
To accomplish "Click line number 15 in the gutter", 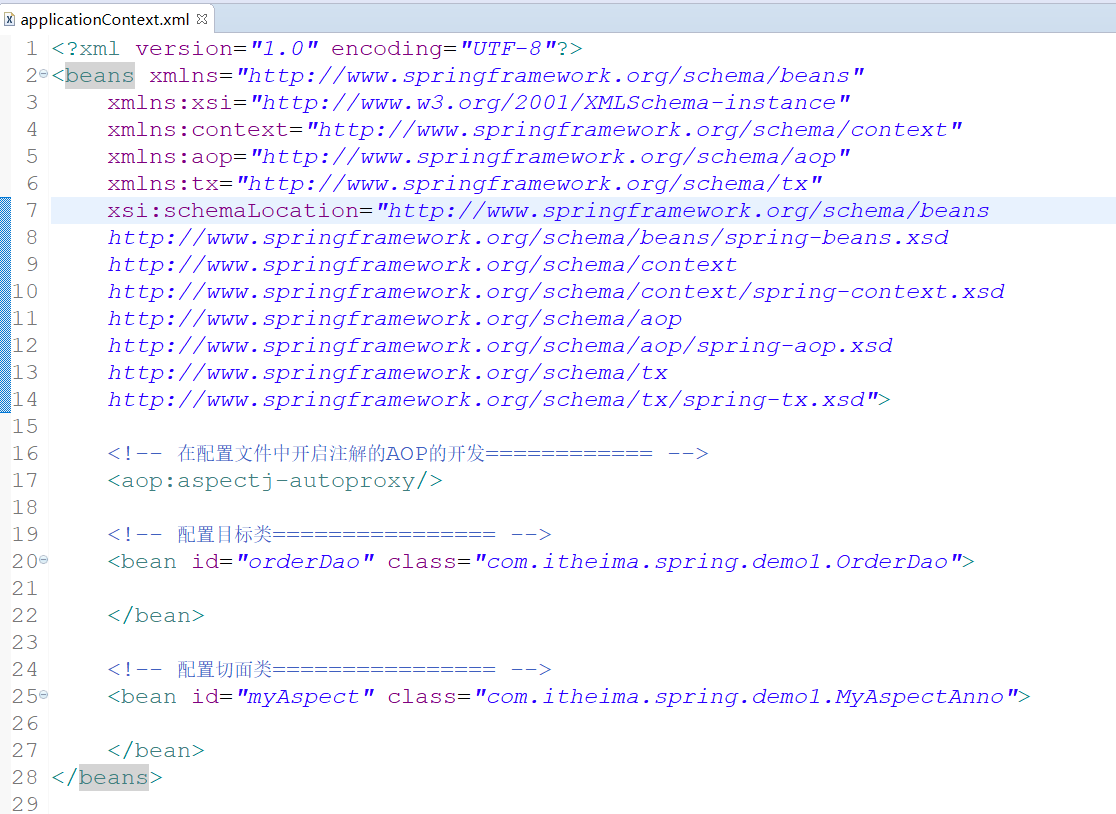I will (x=25, y=426).
